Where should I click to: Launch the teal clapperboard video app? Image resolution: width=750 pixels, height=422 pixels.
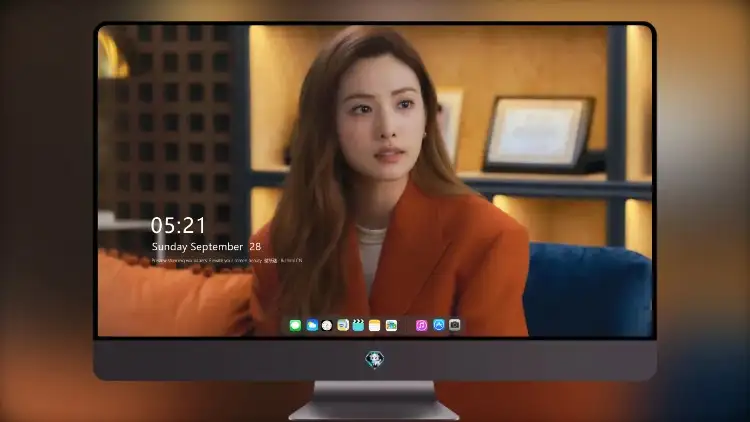coord(358,325)
